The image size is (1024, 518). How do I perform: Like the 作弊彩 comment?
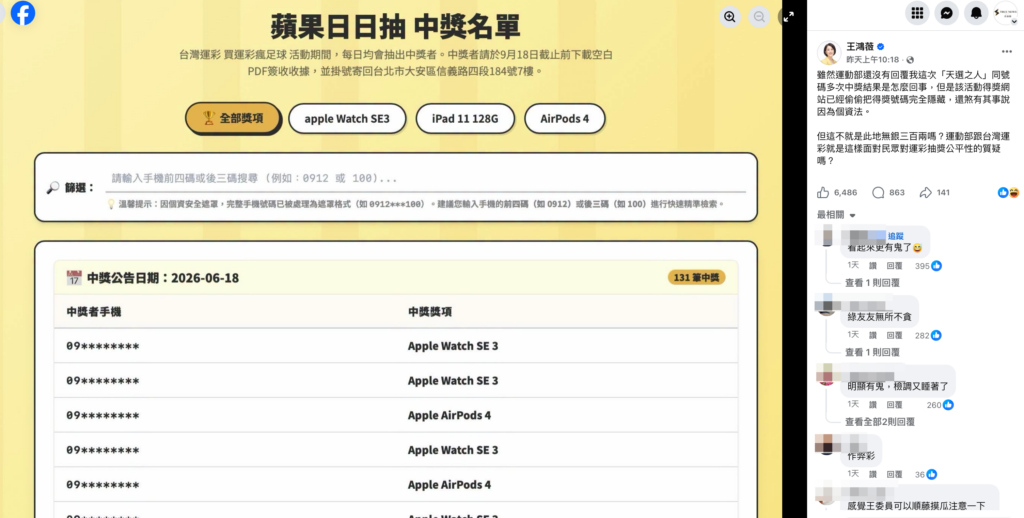pos(873,474)
